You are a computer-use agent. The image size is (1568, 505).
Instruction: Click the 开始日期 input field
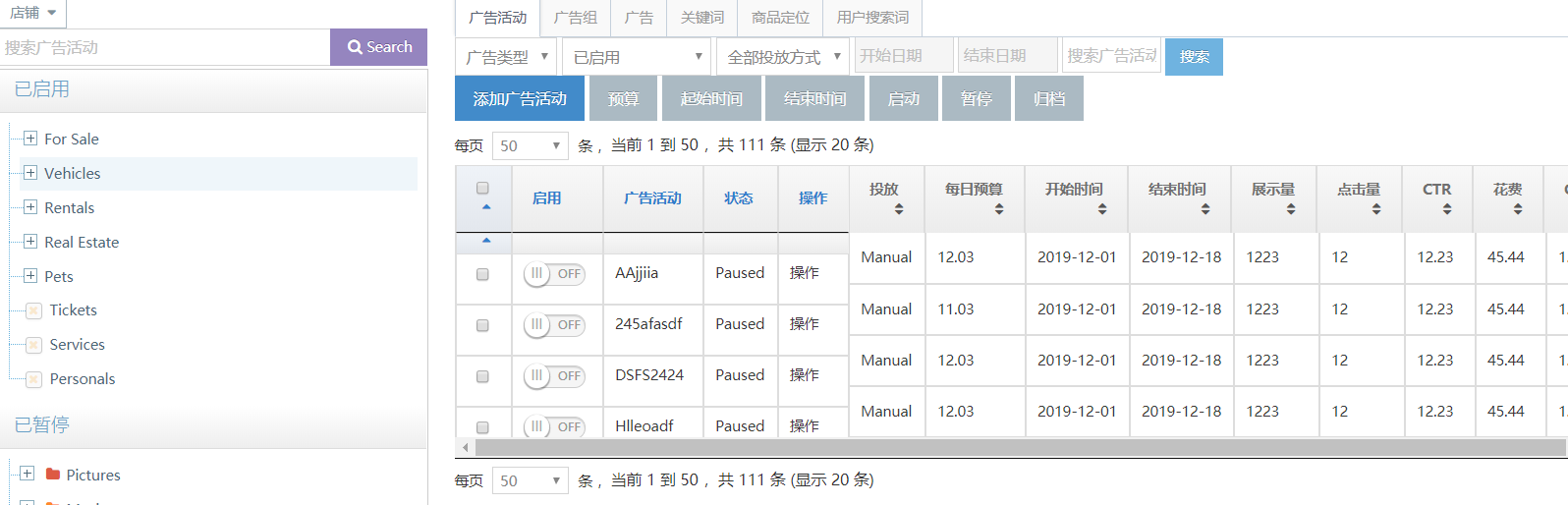903,56
